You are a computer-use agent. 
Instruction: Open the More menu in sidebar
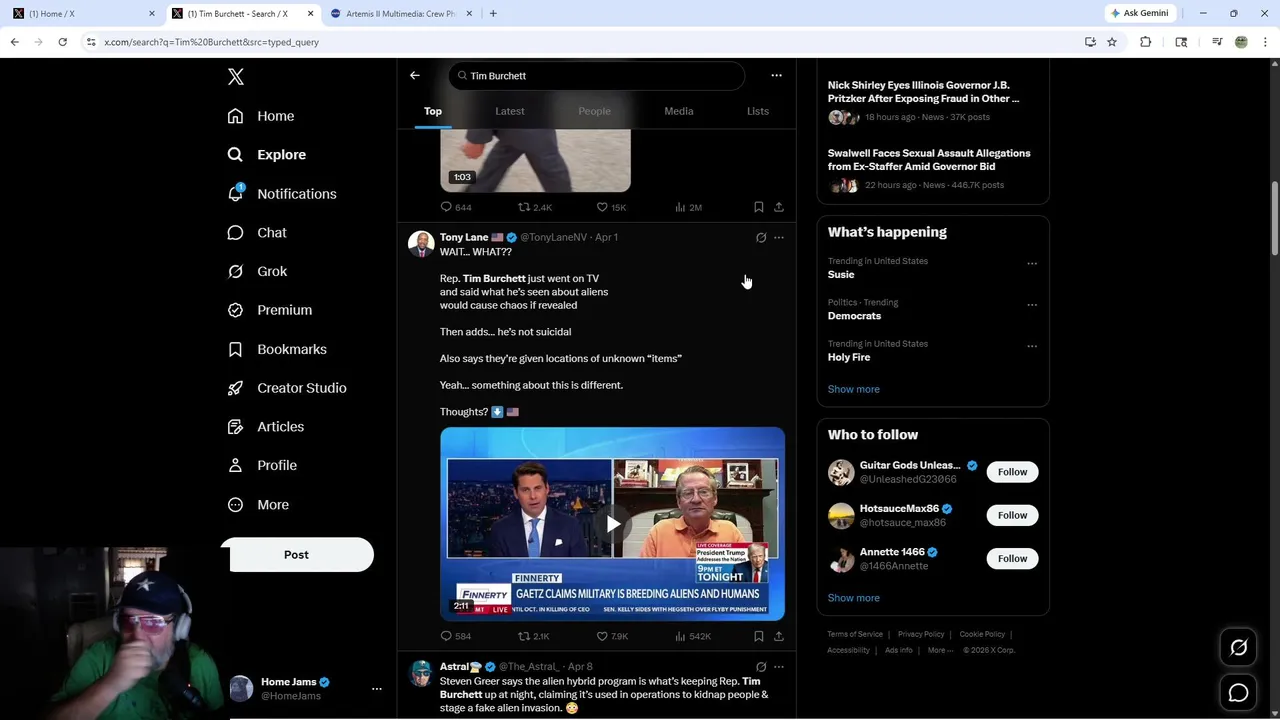(258, 505)
